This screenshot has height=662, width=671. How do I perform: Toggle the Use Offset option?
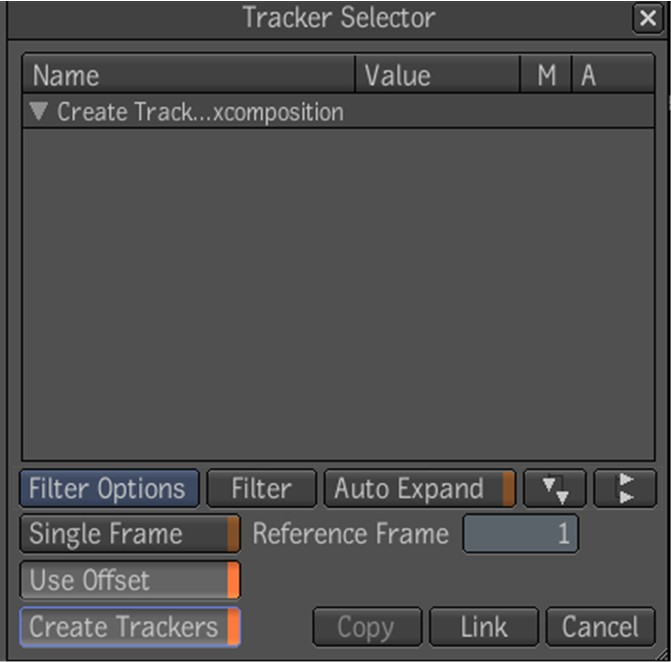point(129,580)
